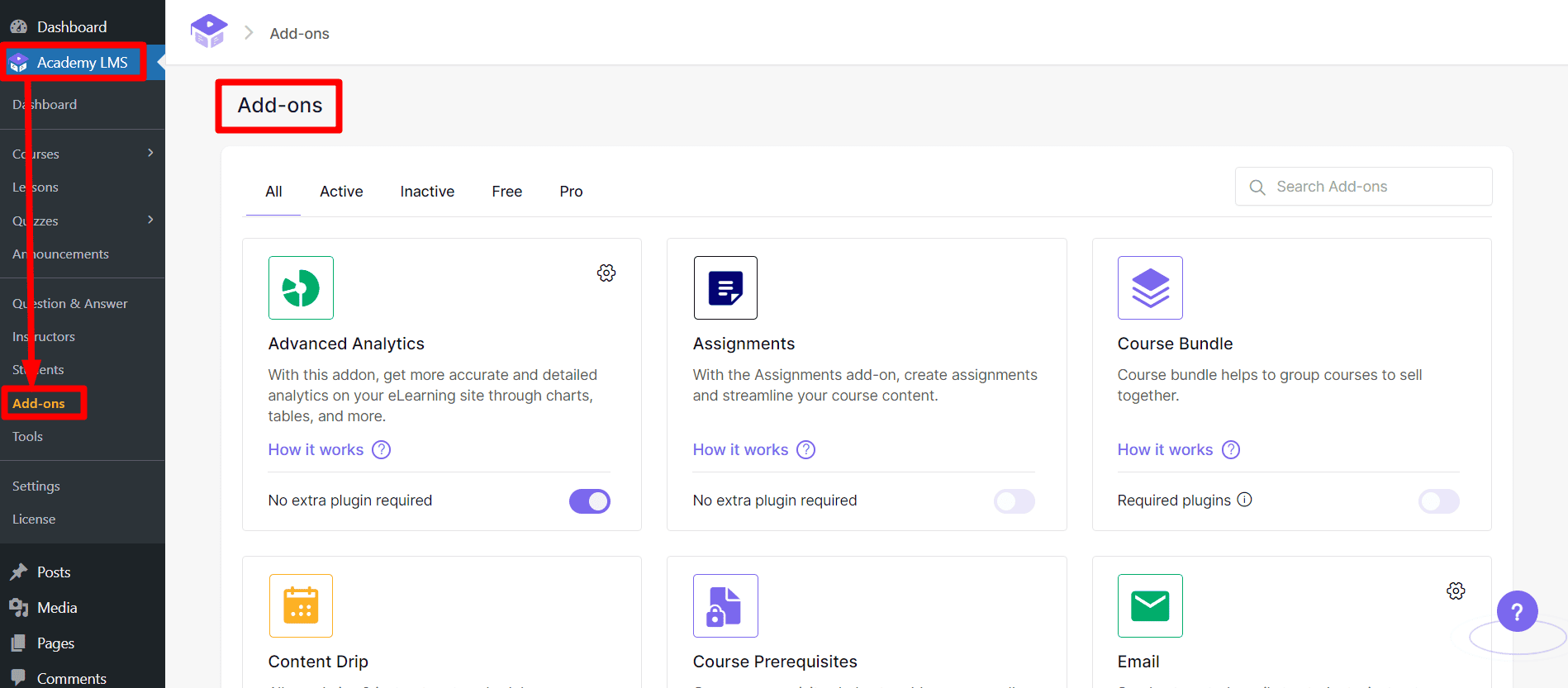Switch to the Inactive tab
The height and width of the screenshot is (688, 1568).
pyautogui.click(x=427, y=192)
